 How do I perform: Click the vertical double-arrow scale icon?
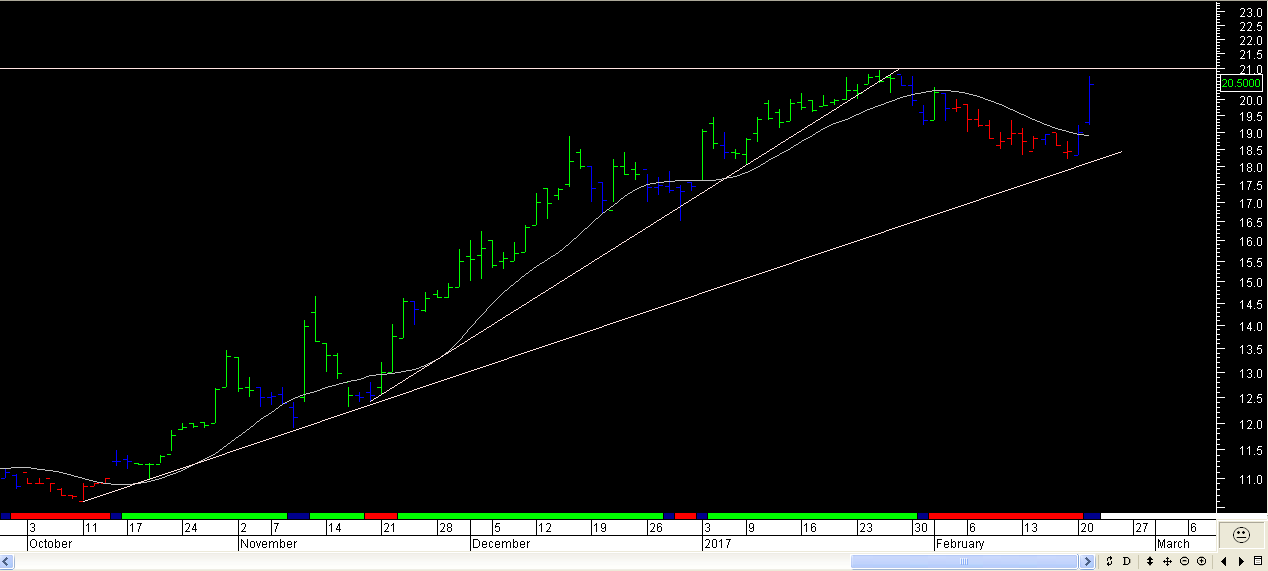tap(1150, 561)
